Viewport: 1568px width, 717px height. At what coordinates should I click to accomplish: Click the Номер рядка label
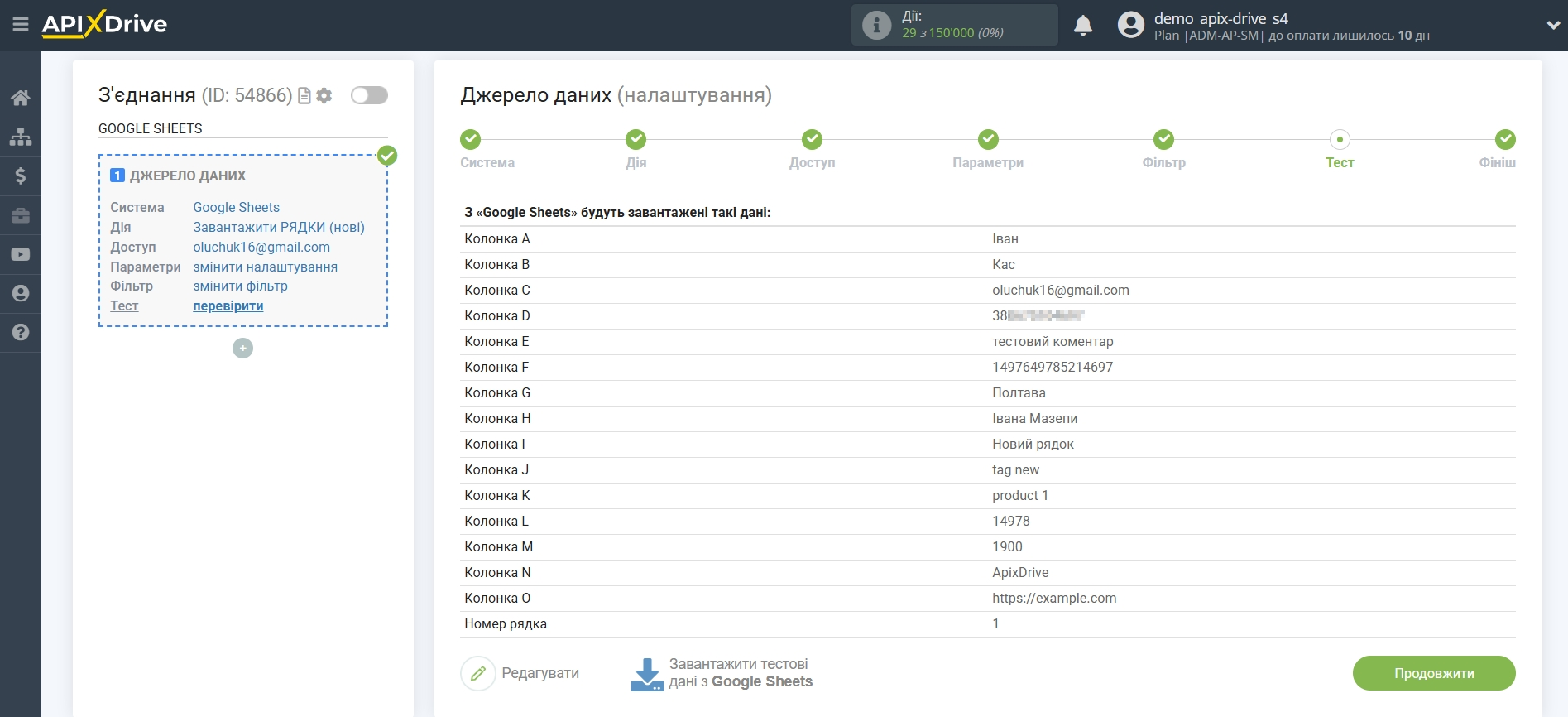(x=506, y=623)
